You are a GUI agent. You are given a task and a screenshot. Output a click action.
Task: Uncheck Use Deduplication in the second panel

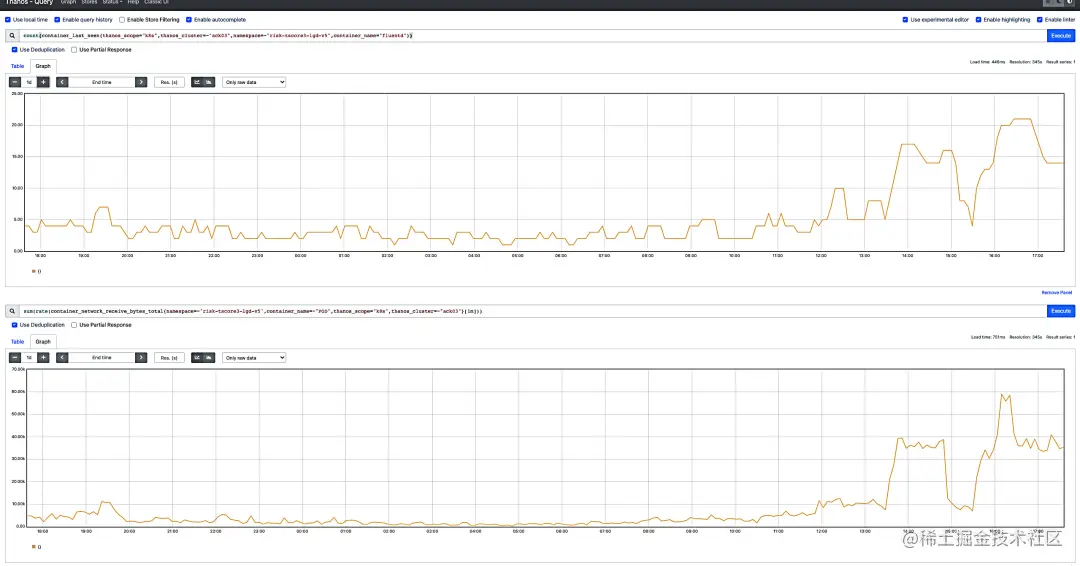click(x=14, y=325)
